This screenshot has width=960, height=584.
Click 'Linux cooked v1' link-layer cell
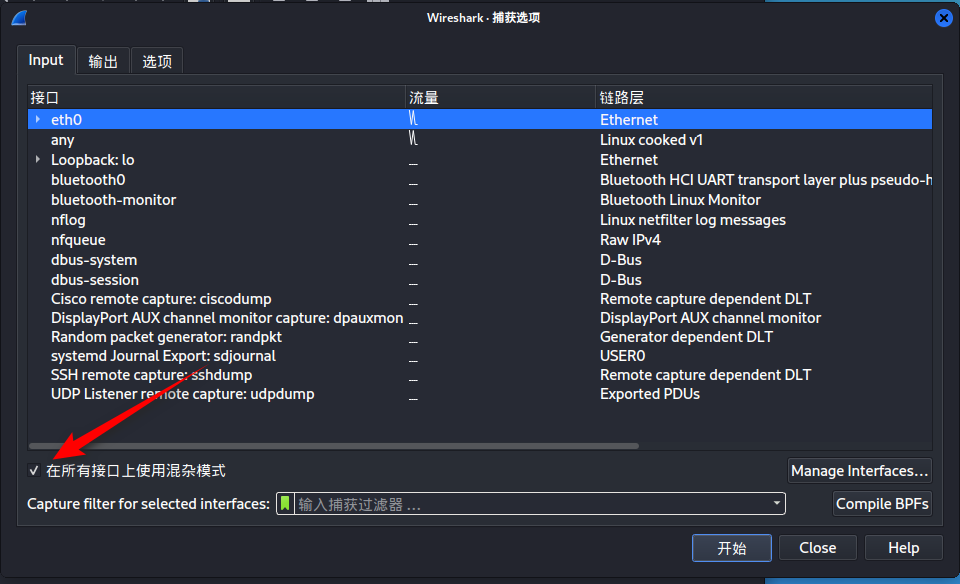point(651,140)
